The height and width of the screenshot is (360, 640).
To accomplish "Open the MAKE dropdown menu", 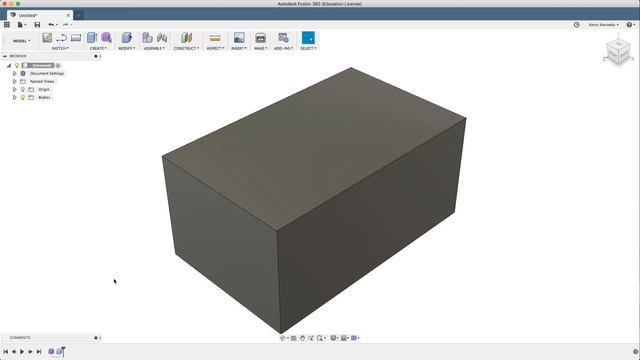I will point(260,48).
